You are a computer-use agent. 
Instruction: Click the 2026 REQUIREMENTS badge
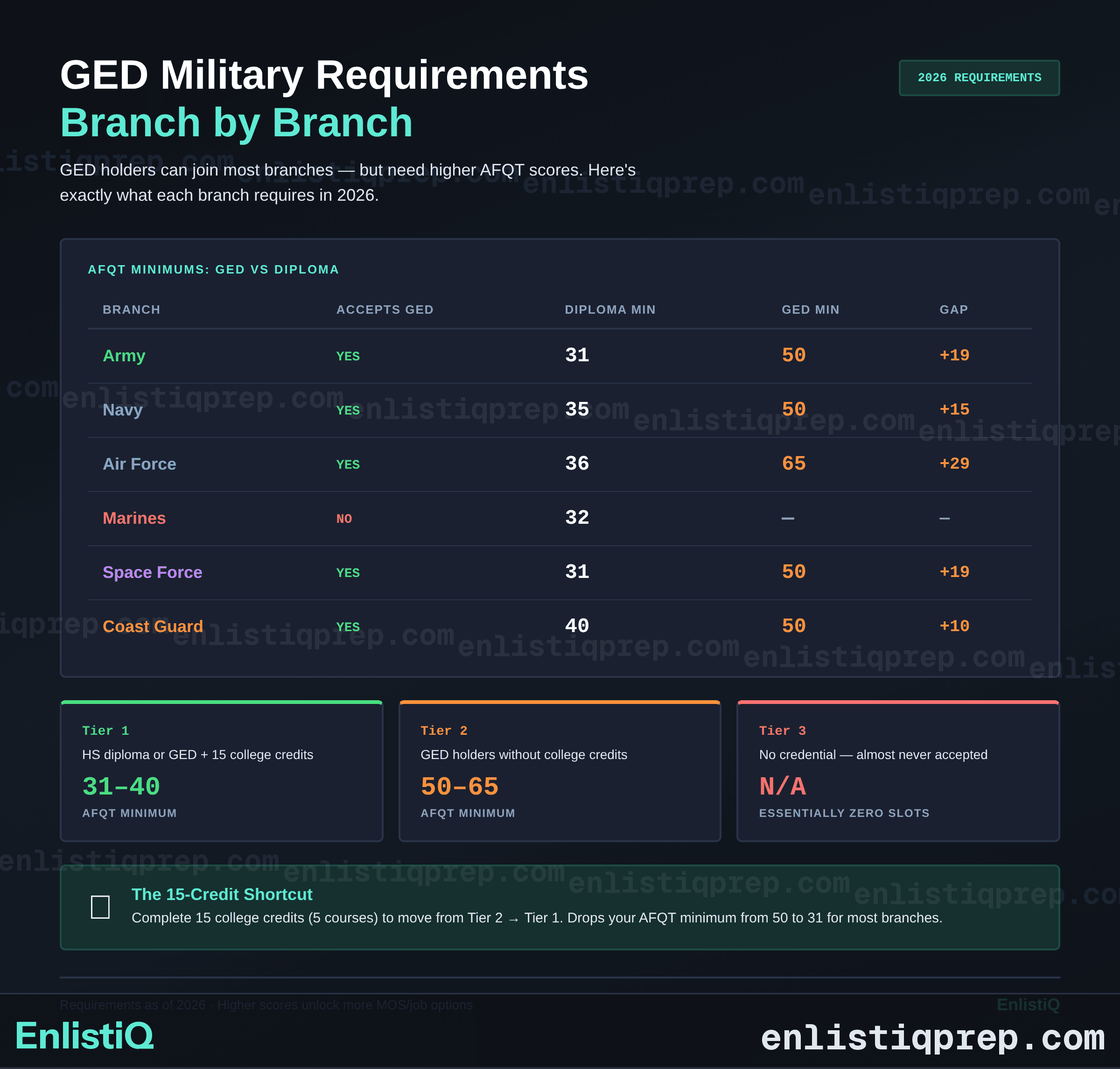tap(979, 78)
